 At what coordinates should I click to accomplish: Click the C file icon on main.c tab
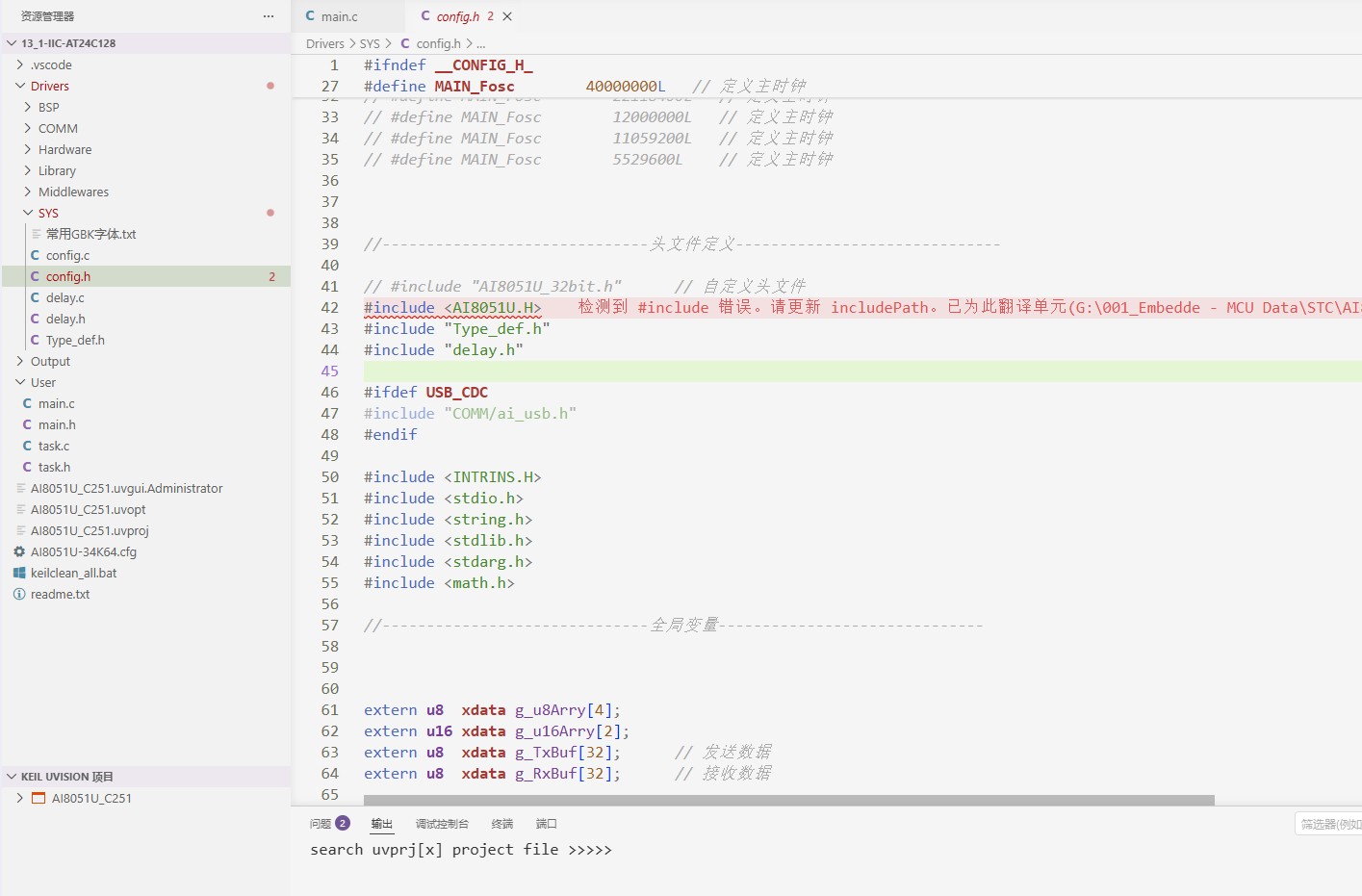tap(310, 16)
